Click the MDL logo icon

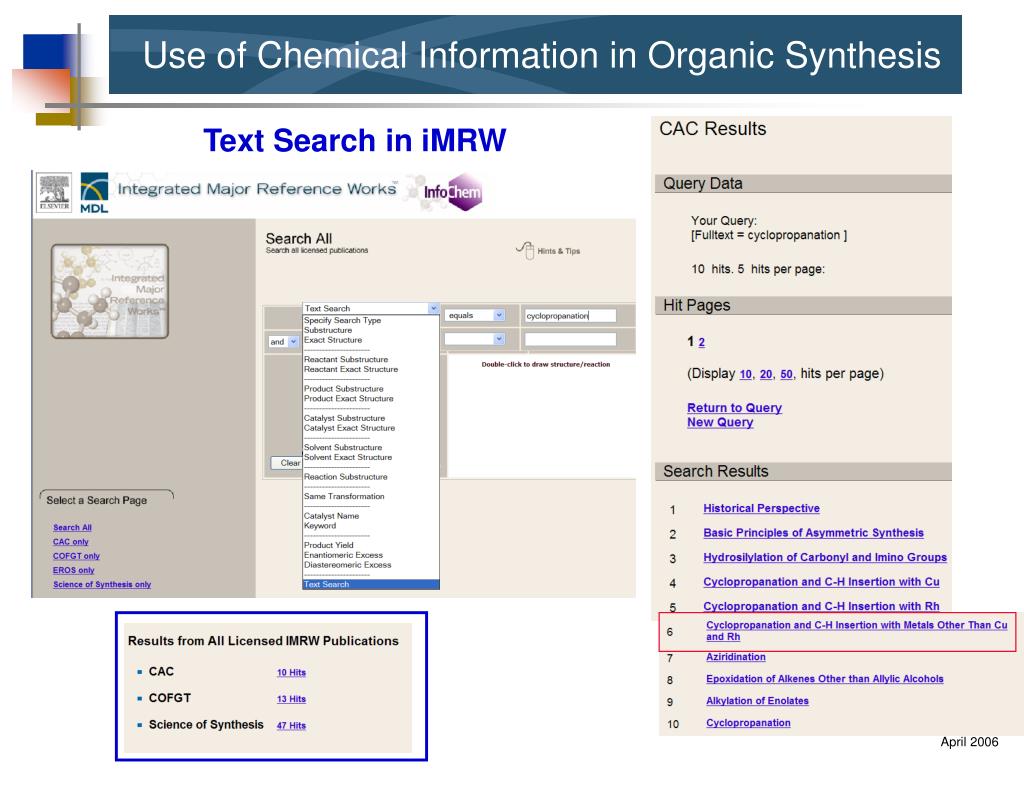(94, 193)
